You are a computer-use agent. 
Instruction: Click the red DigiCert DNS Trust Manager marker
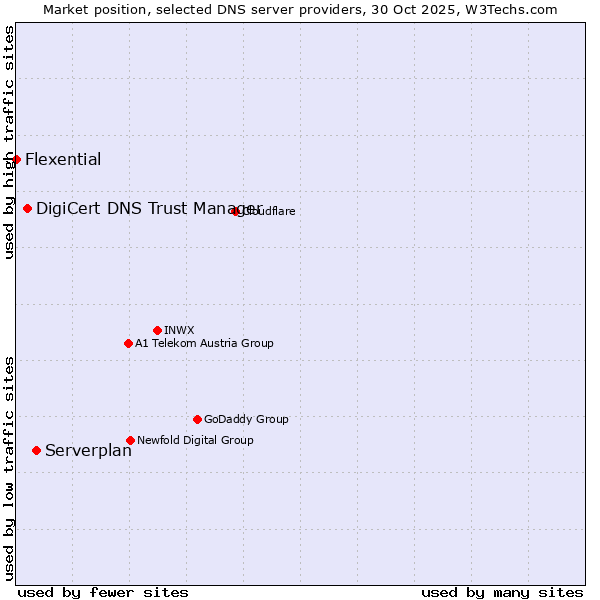tap(27, 208)
